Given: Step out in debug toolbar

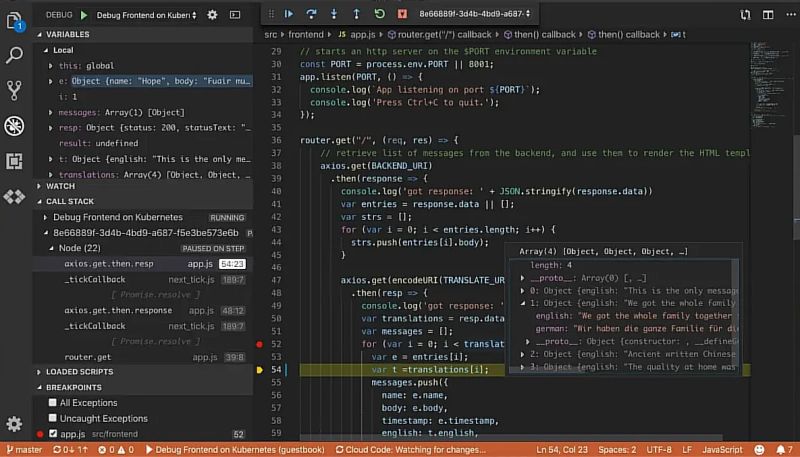Looking at the screenshot, I should click(x=356, y=14).
